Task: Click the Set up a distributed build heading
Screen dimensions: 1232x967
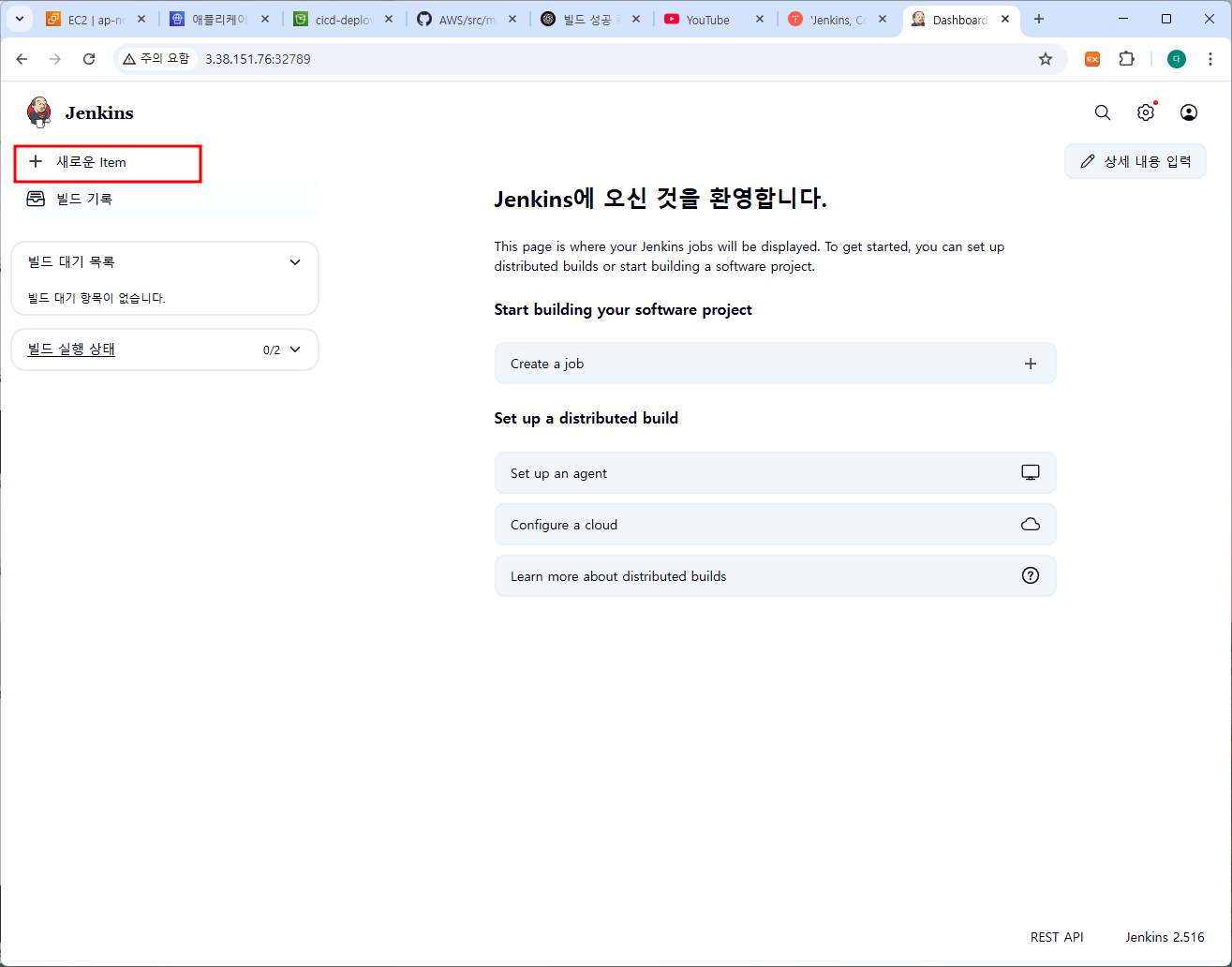Action: (x=586, y=418)
